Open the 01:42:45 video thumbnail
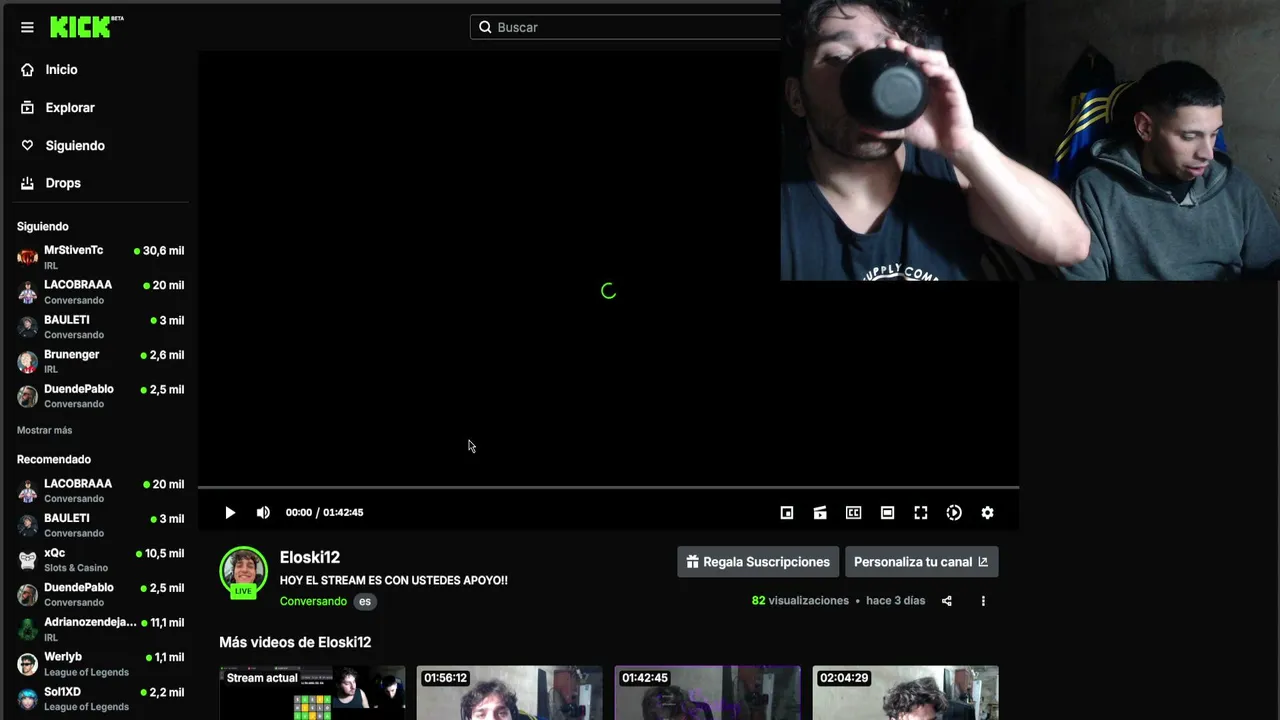 tap(708, 693)
